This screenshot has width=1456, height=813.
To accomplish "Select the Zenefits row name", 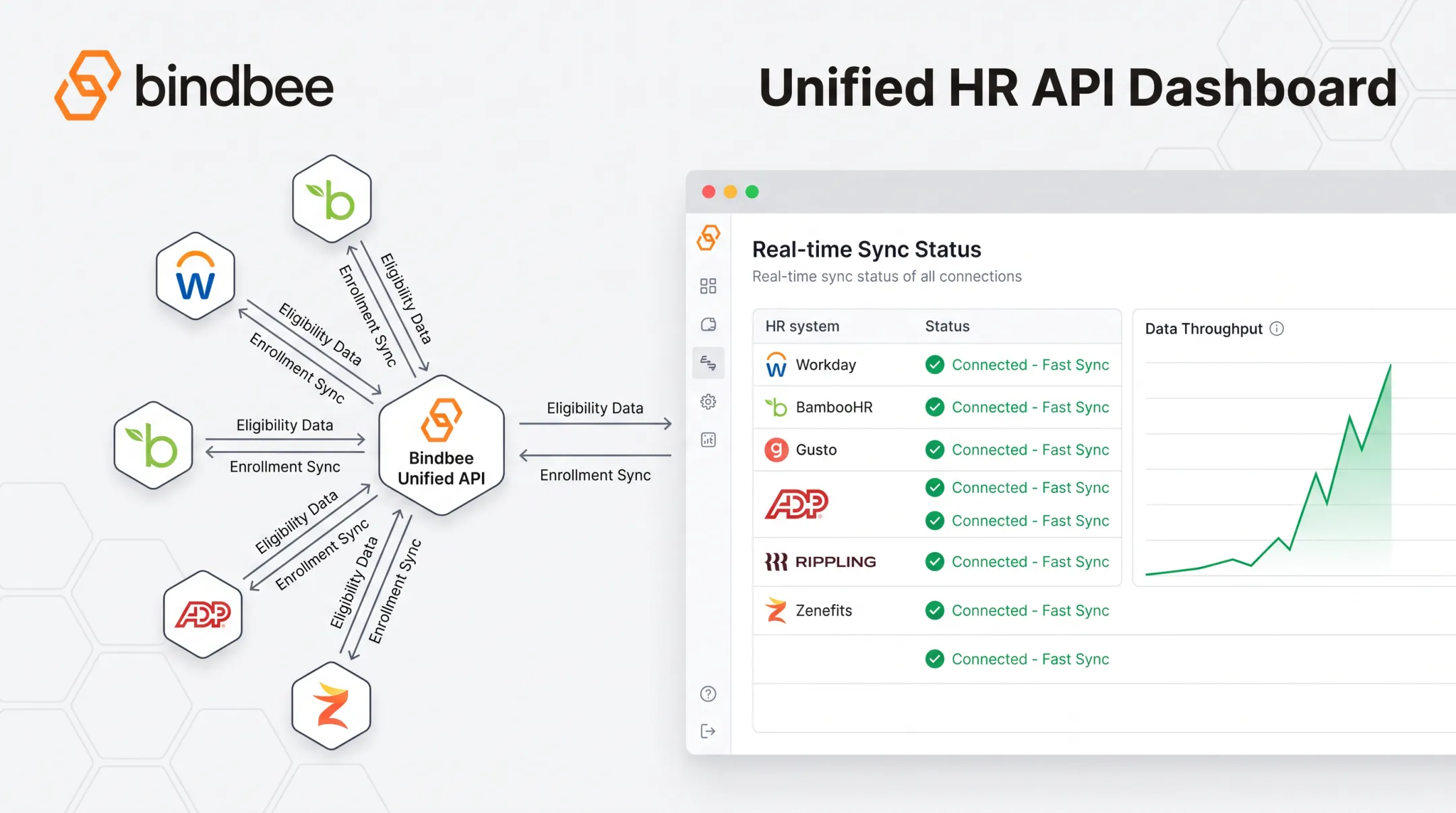I will click(824, 610).
